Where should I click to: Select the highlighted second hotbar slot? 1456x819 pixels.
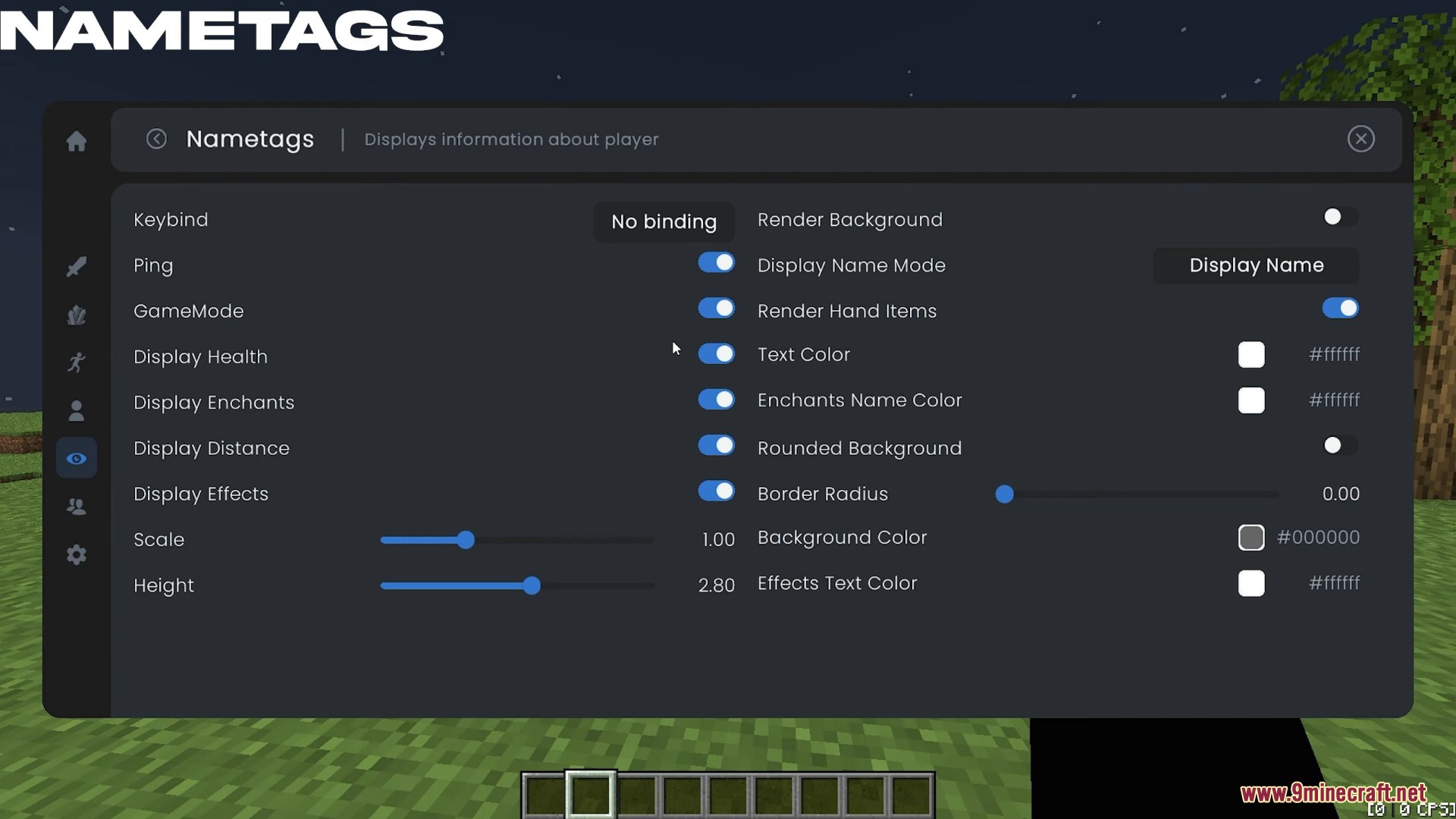(591, 795)
